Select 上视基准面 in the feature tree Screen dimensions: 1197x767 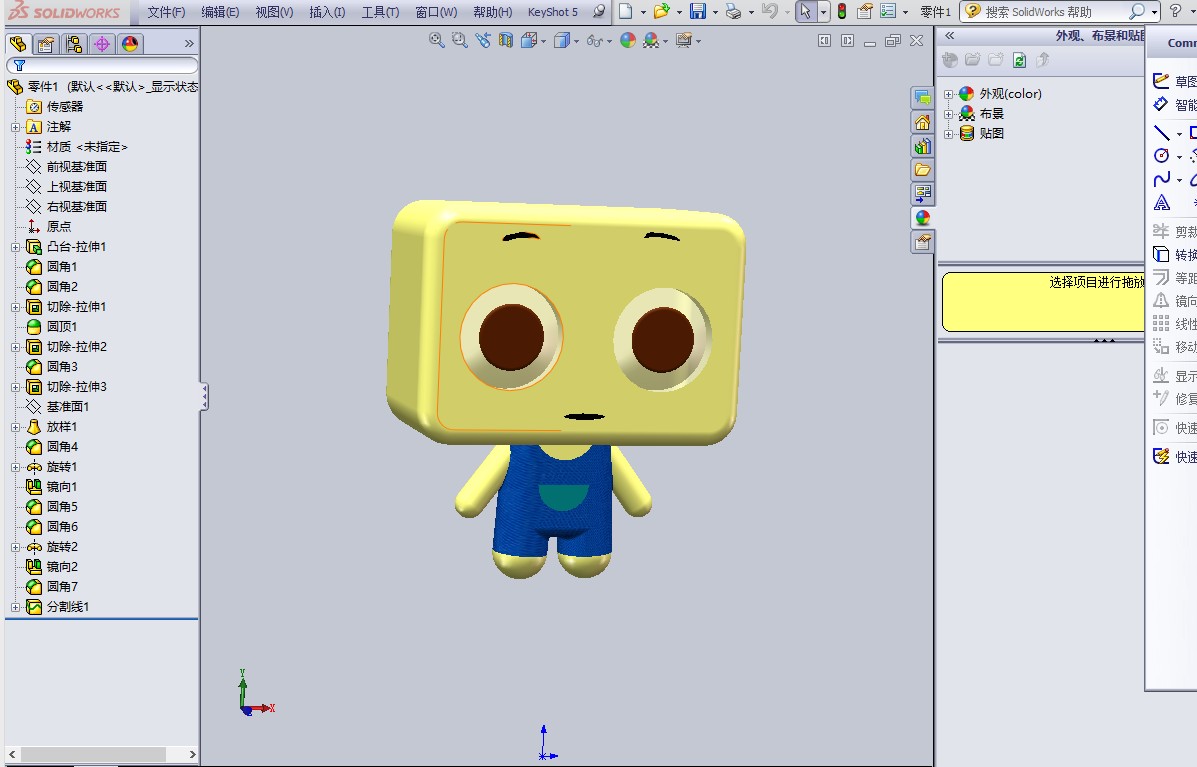point(76,186)
